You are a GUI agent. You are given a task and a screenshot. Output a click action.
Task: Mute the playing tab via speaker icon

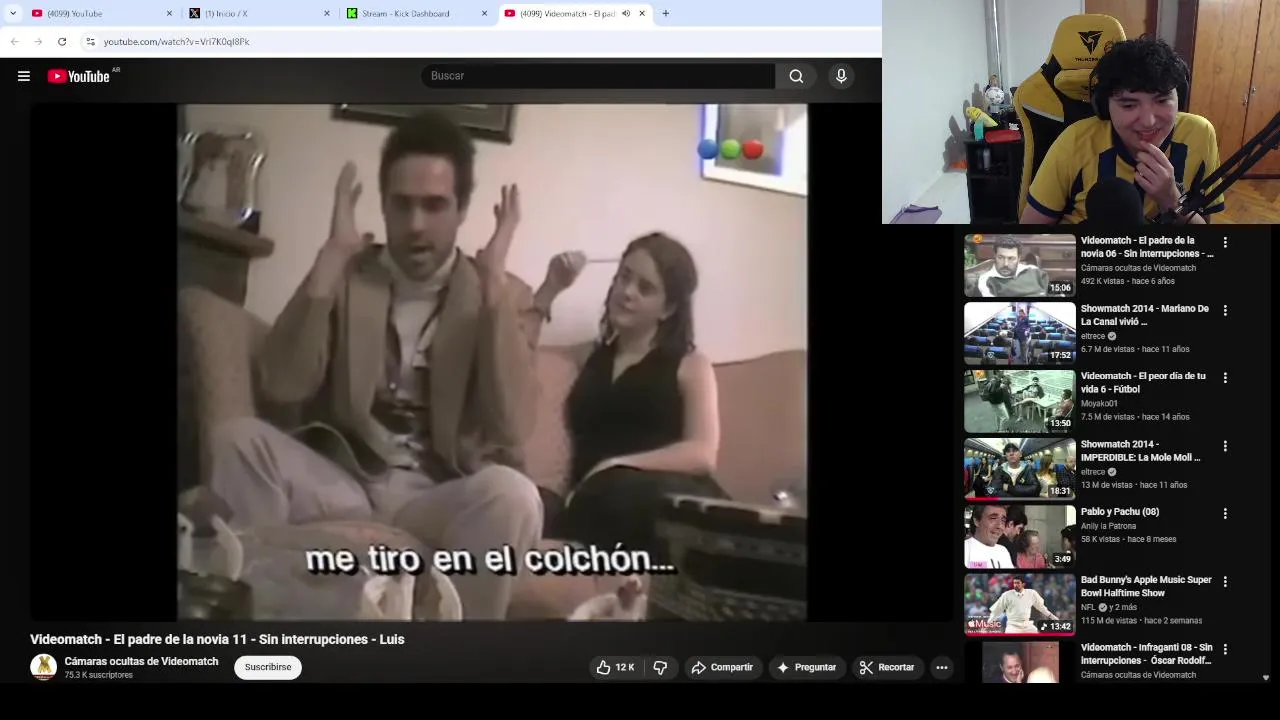[626, 13]
